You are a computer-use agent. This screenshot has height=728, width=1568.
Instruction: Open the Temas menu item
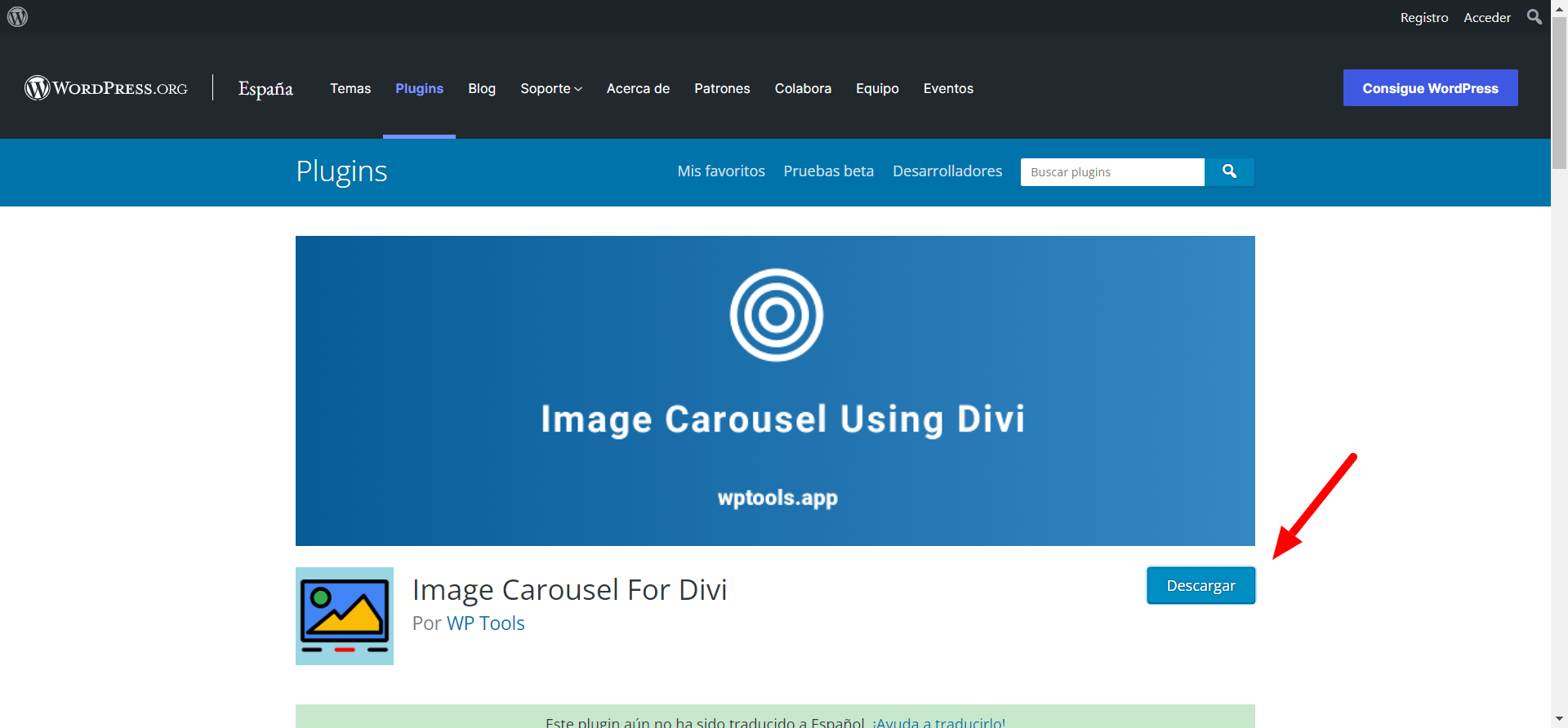click(x=350, y=88)
